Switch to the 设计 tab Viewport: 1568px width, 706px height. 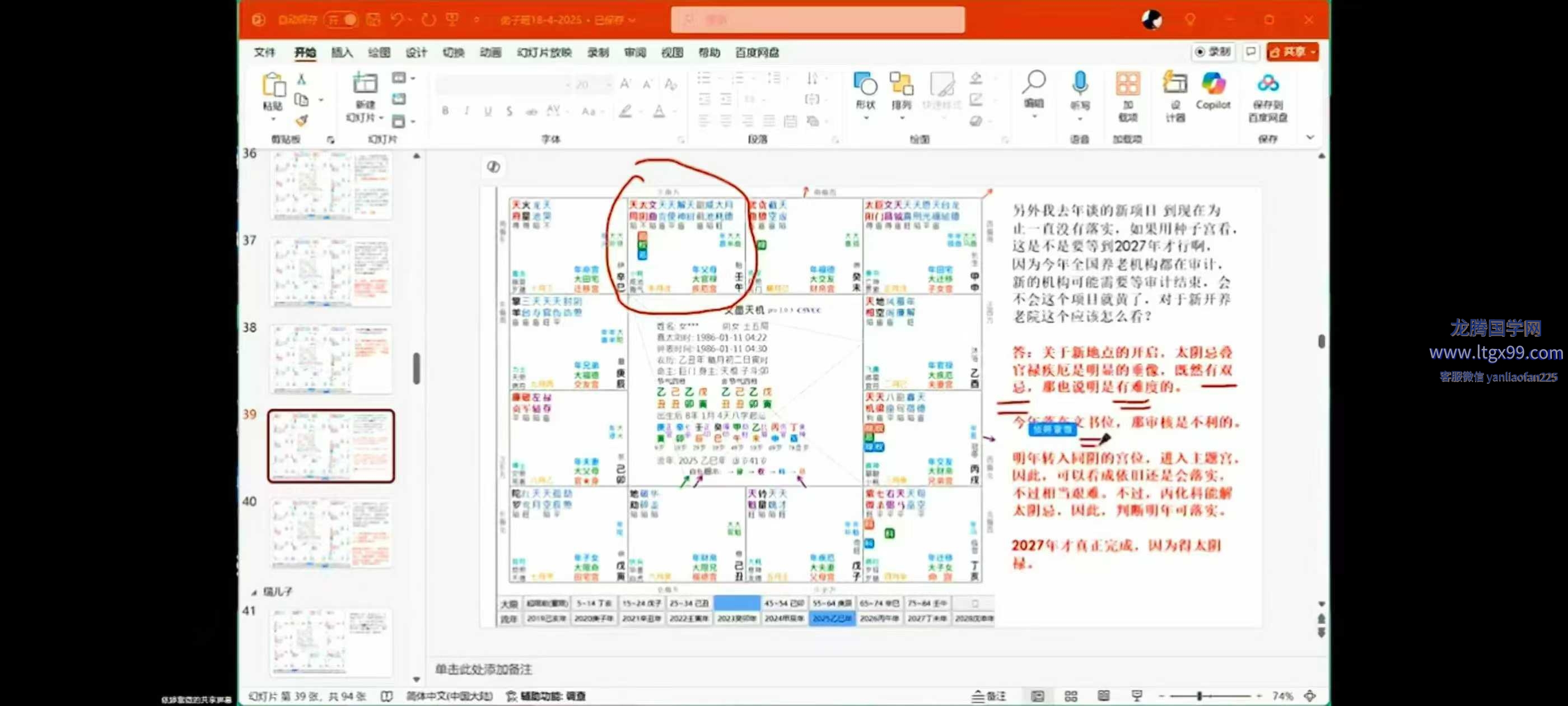coord(416,52)
